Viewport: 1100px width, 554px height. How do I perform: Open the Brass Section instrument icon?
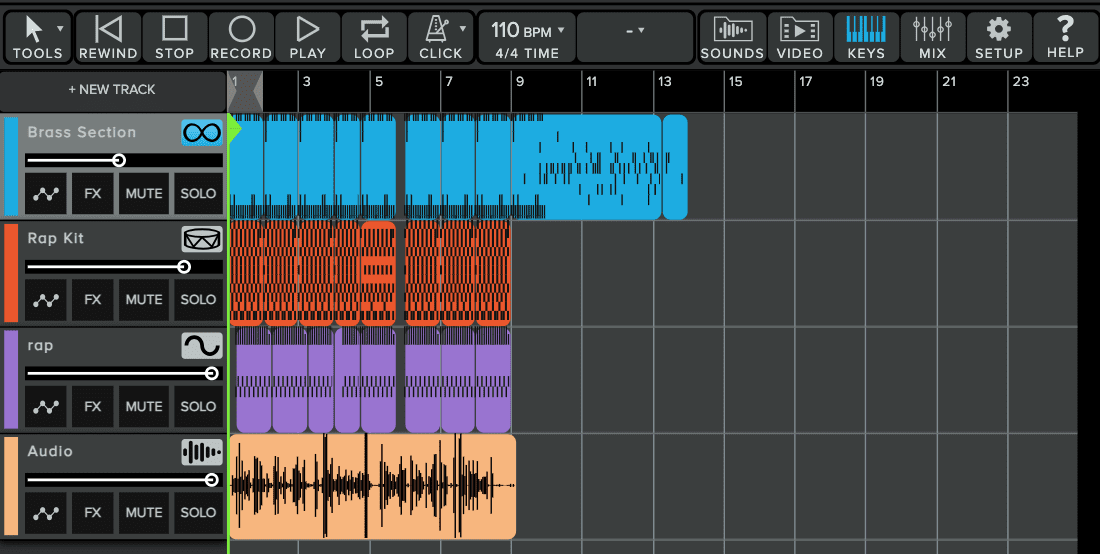tap(201, 132)
